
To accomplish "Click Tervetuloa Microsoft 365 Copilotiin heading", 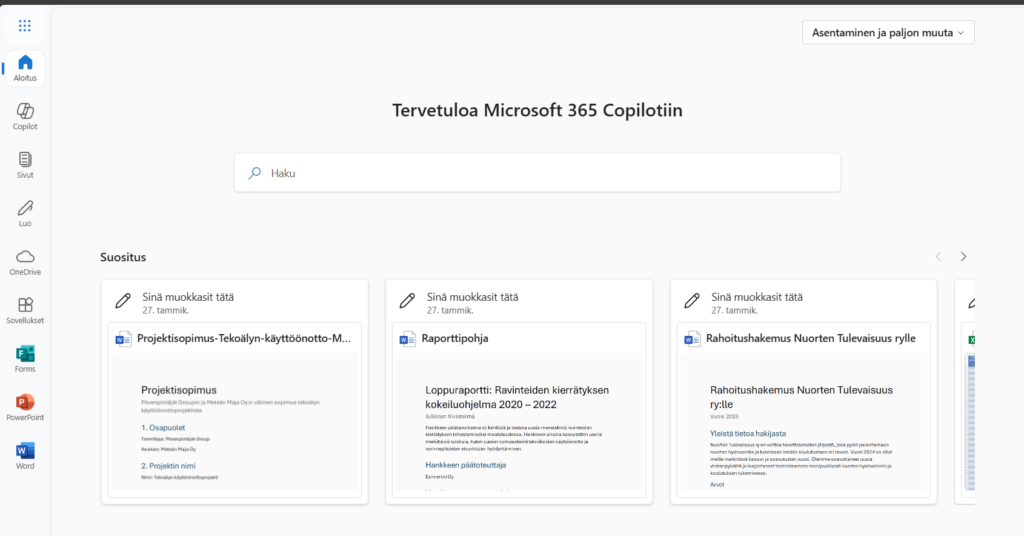I will pos(537,110).
